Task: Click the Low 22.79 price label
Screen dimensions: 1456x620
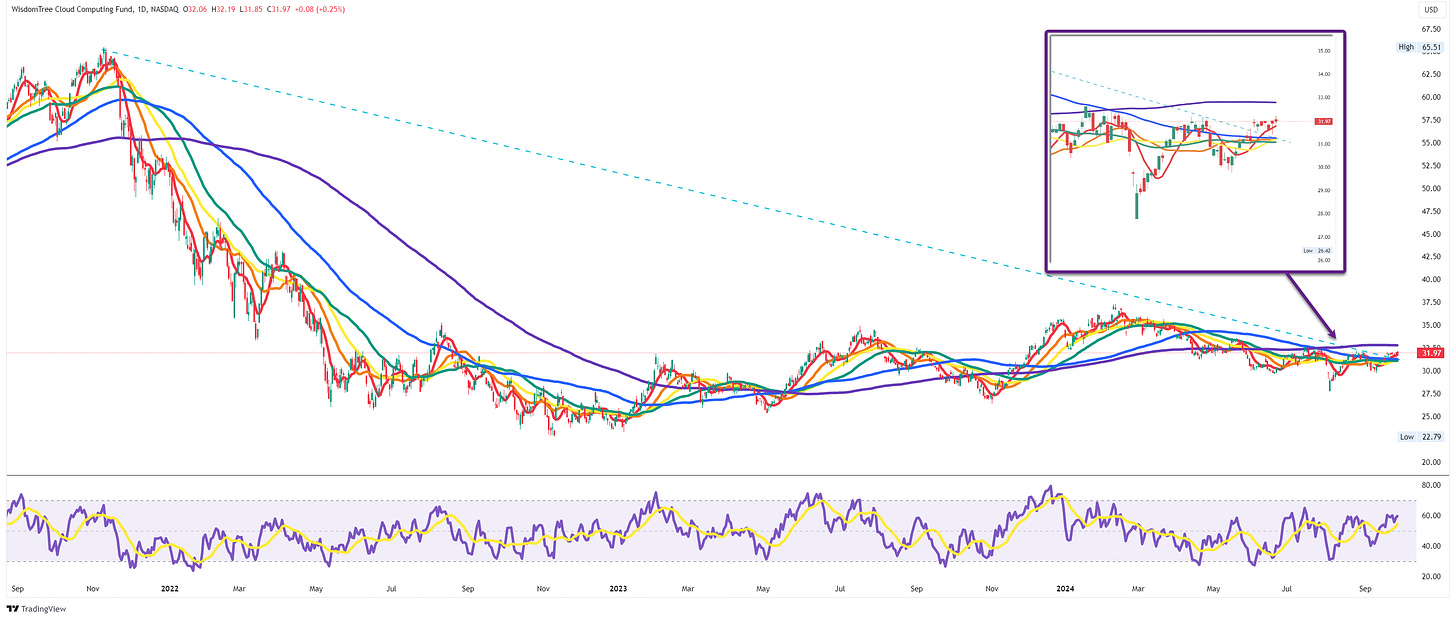Action: click(1421, 437)
